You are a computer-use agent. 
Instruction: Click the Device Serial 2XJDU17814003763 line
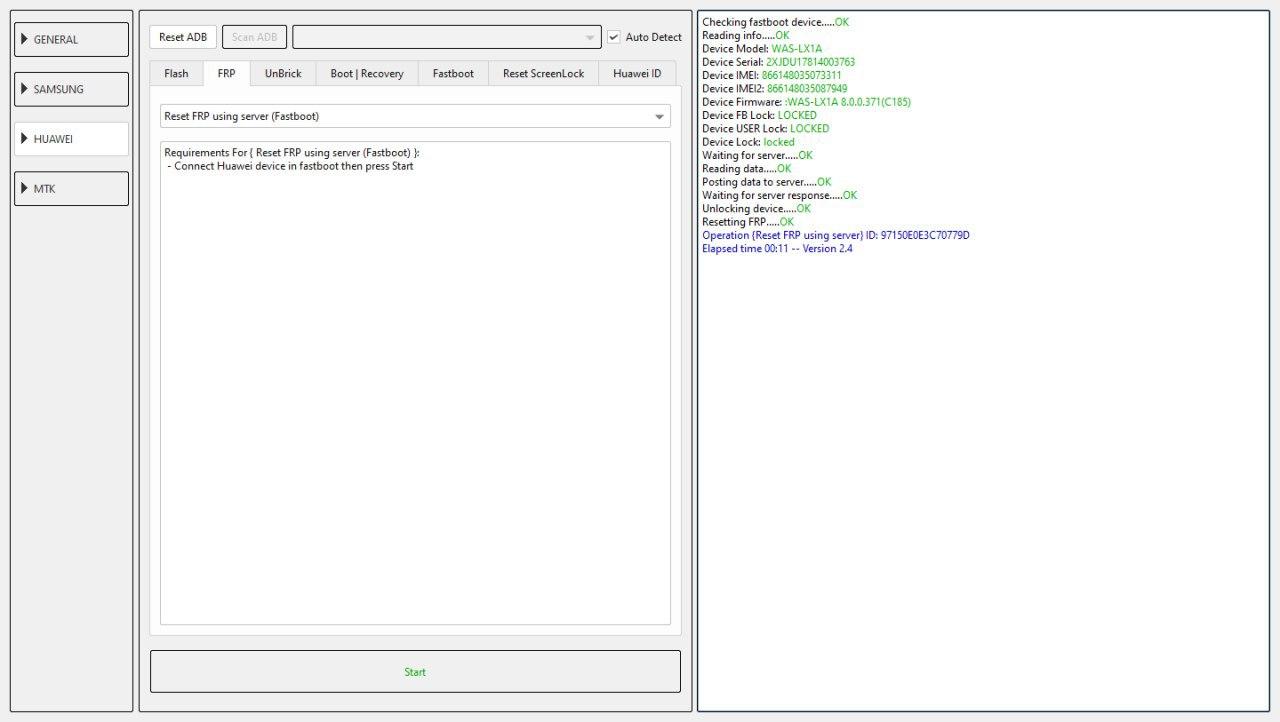[779, 62]
